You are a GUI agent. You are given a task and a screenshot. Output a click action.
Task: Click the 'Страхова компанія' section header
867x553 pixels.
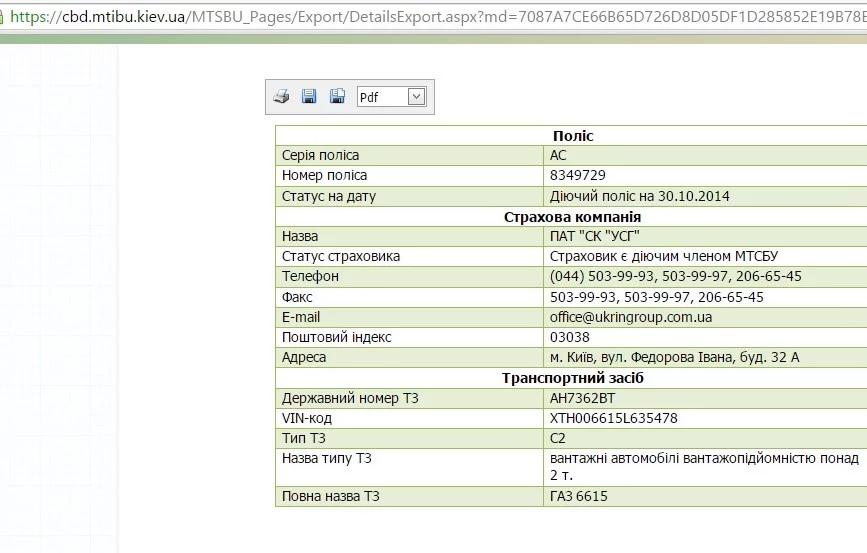tap(572, 217)
